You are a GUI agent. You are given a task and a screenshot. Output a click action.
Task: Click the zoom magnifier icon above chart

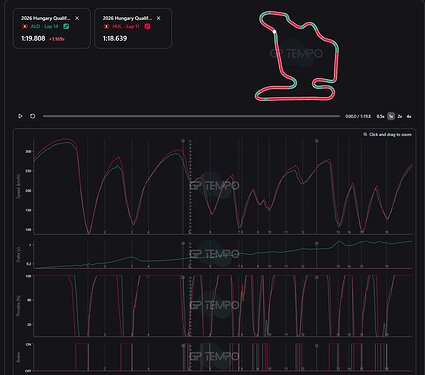365,134
